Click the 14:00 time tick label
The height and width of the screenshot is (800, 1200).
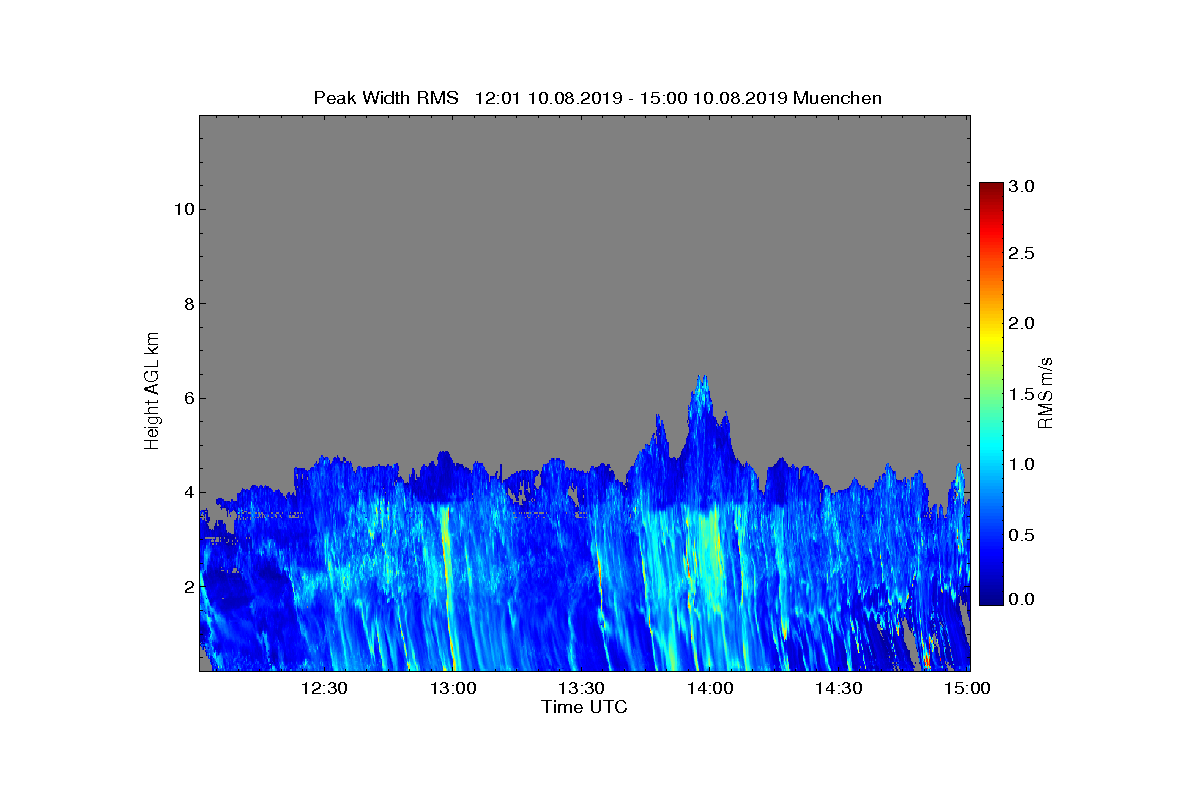pyautogui.click(x=711, y=688)
